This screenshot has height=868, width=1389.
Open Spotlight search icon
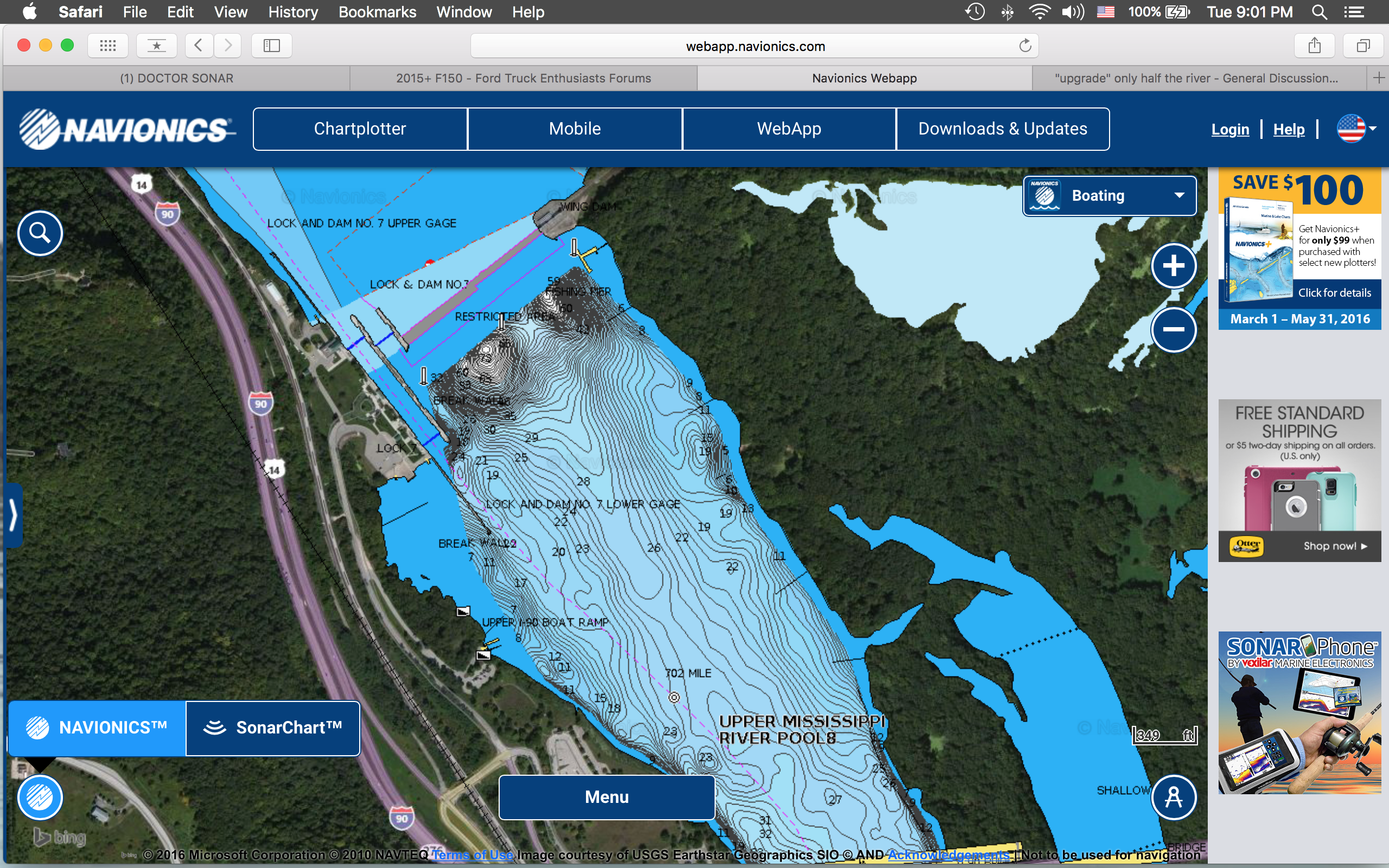point(1319,11)
